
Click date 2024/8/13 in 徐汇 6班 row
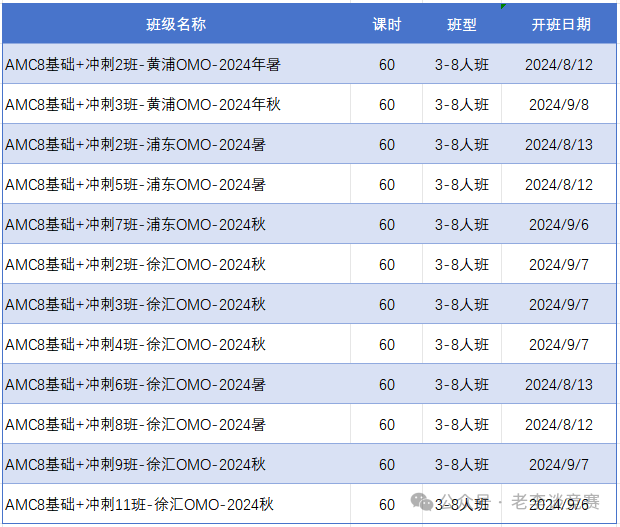(x=559, y=384)
